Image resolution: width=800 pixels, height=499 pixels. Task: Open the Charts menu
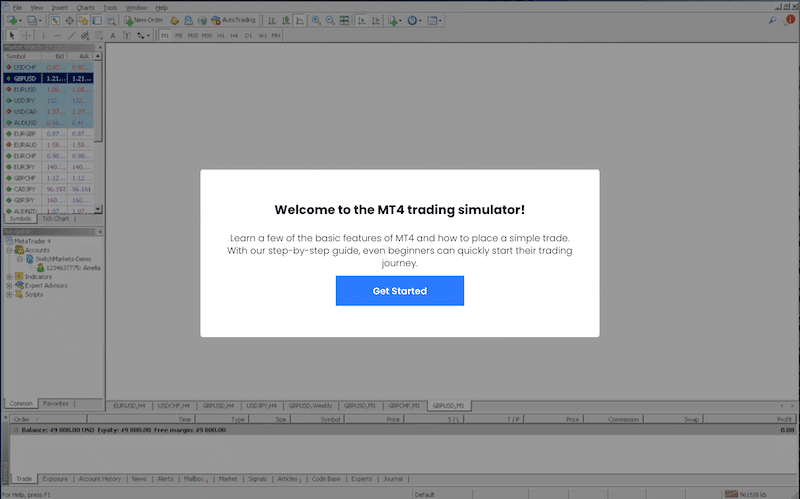(x=85, y=8)
